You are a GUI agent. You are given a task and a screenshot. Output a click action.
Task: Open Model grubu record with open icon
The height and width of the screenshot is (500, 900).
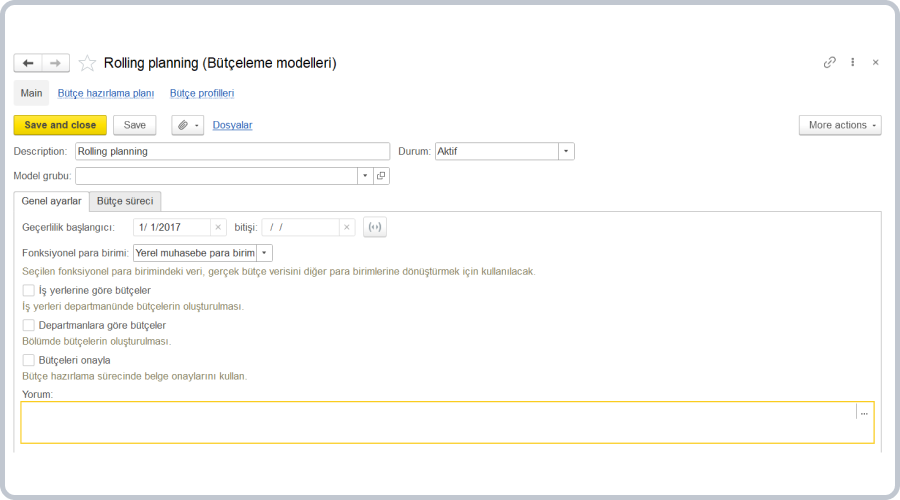coord(381,176)
